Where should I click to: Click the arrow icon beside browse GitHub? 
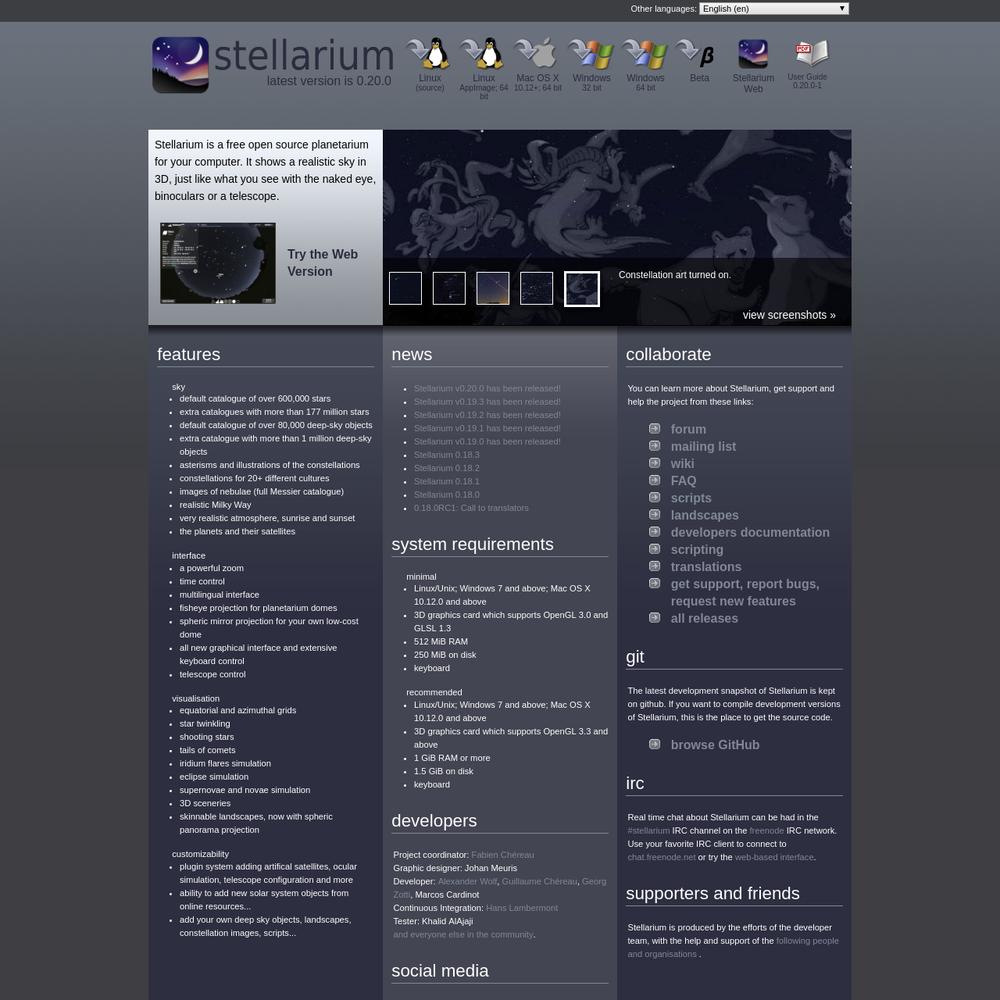[654, 744]
